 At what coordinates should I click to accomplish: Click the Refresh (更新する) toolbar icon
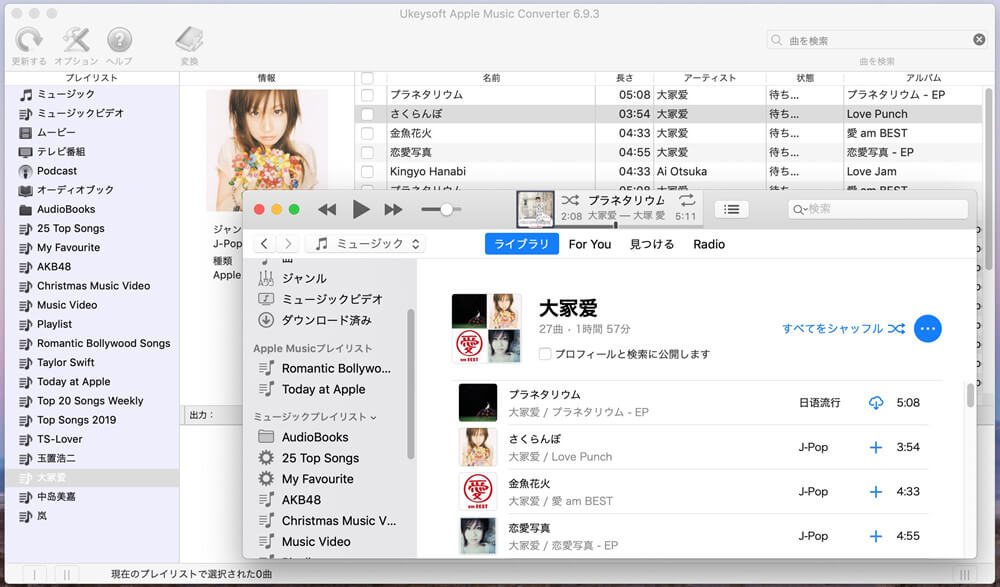(29, 40)
